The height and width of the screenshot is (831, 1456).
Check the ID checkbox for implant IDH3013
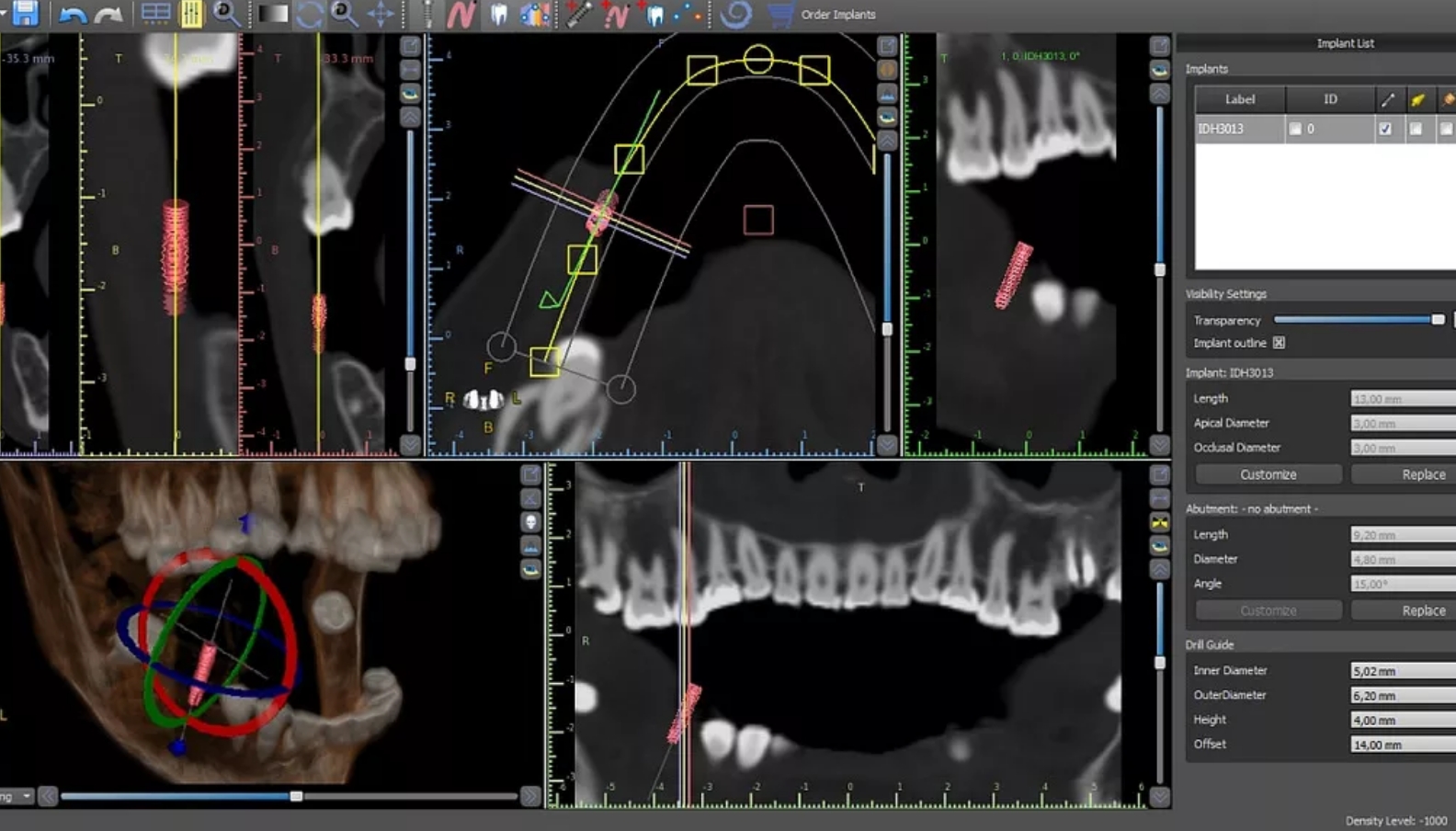pyautogui.click(x=1295, y=129)
